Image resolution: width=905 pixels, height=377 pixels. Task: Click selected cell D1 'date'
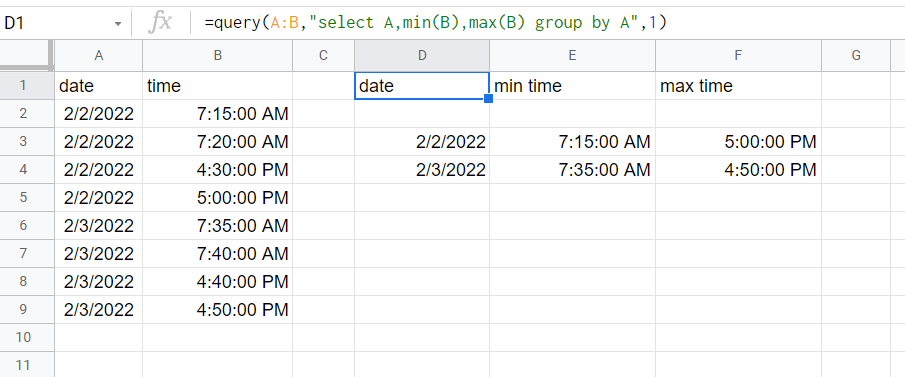click(x=422, y=86)
